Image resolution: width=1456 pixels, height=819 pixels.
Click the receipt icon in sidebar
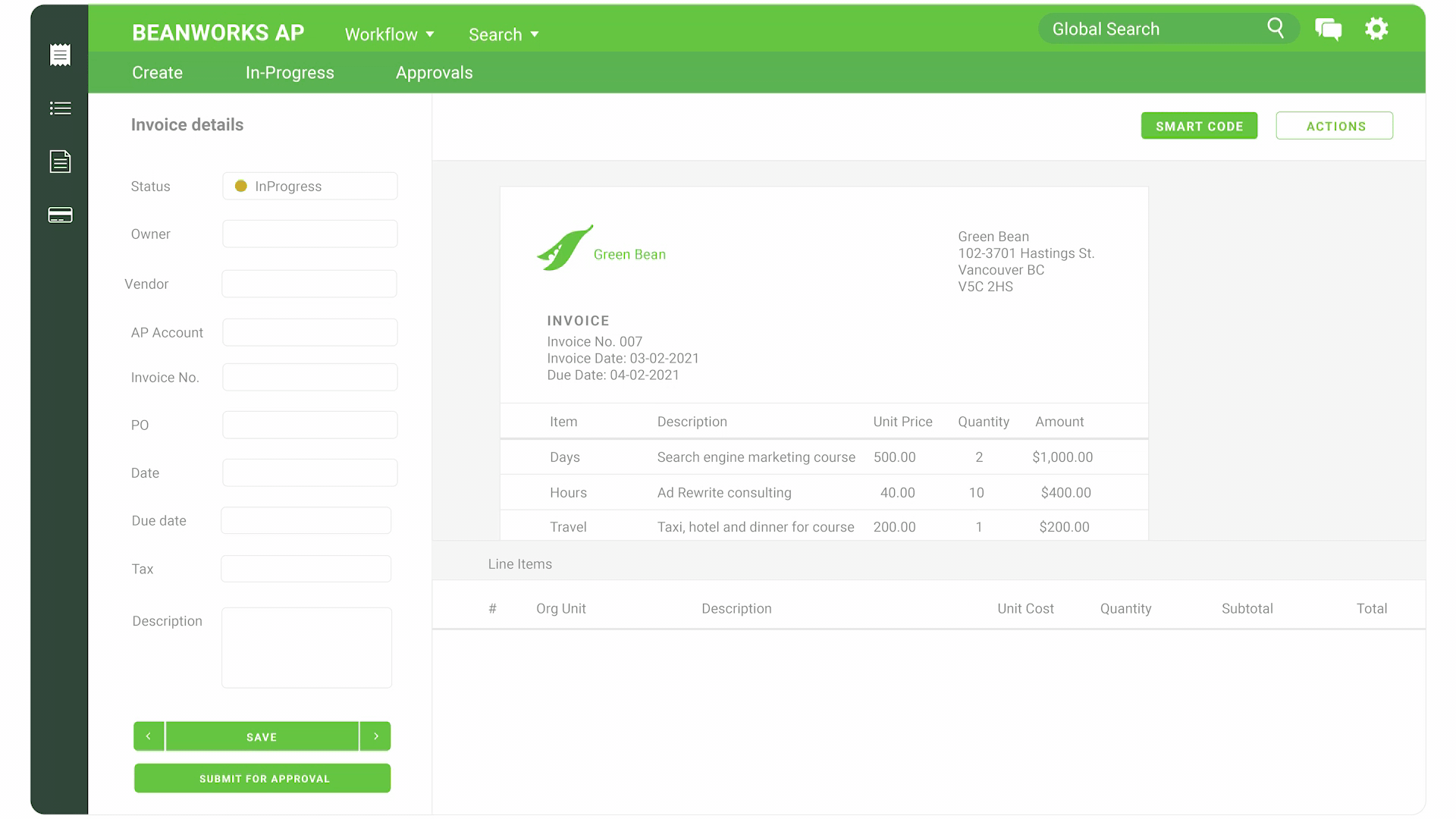(x=60, y=55)
